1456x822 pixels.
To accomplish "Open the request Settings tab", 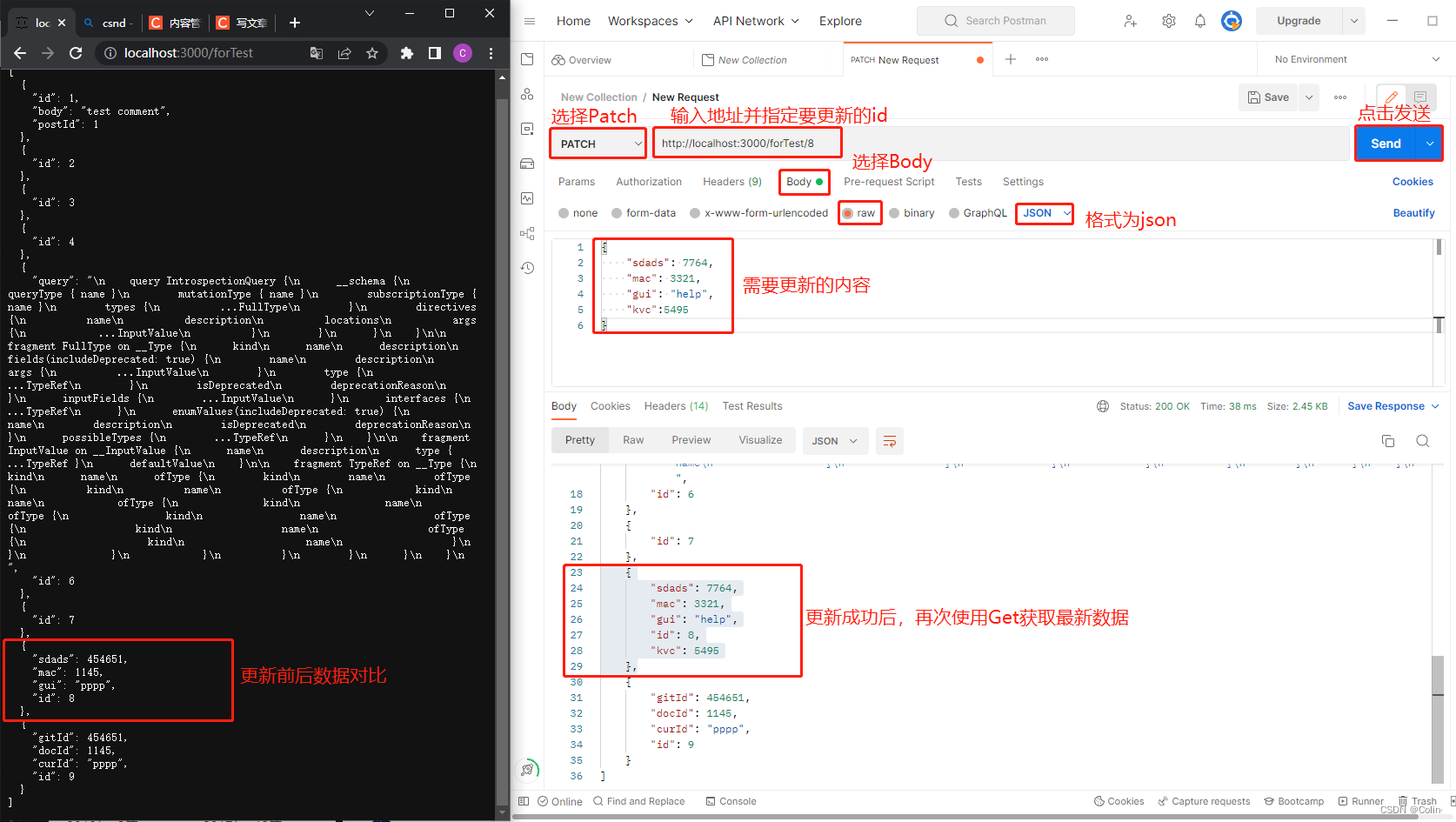I will tap(1023, 182).
